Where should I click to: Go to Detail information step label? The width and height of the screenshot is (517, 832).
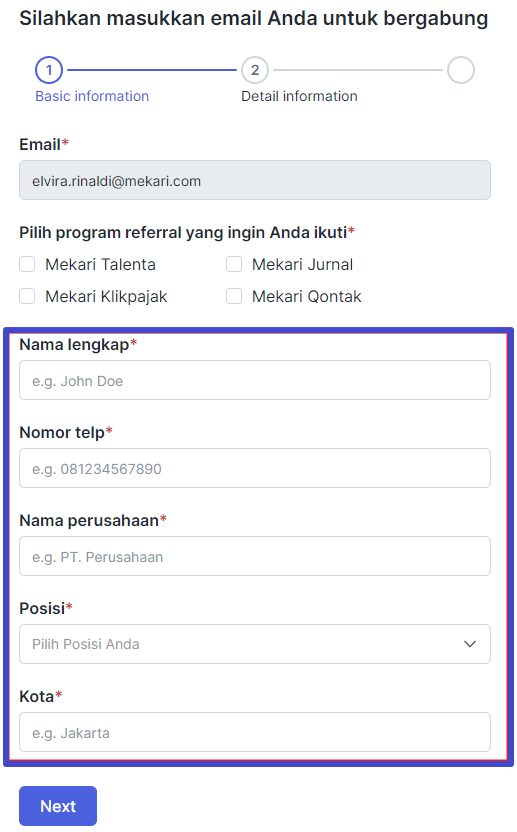299,96
